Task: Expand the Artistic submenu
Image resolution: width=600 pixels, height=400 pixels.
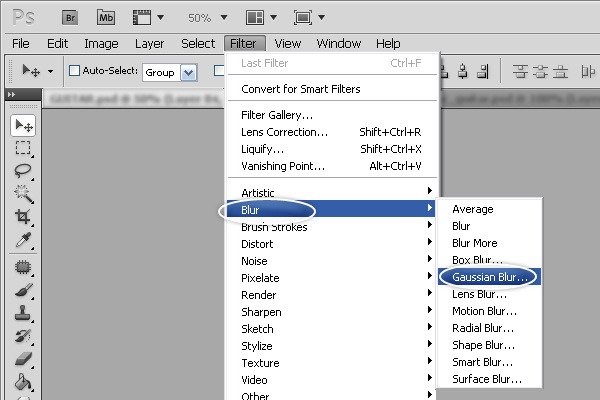Action: click(x=332, y=193)
